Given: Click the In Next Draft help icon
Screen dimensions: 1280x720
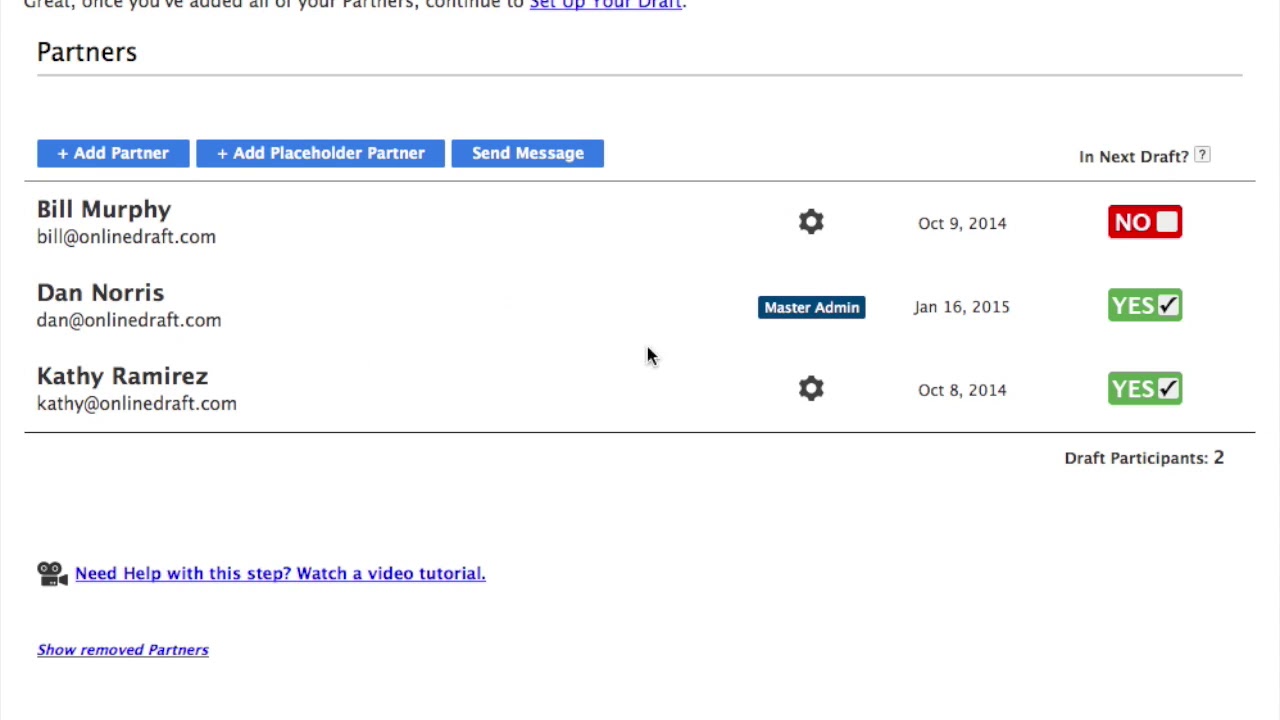Looking at the screenshot, I should 1202,155.
